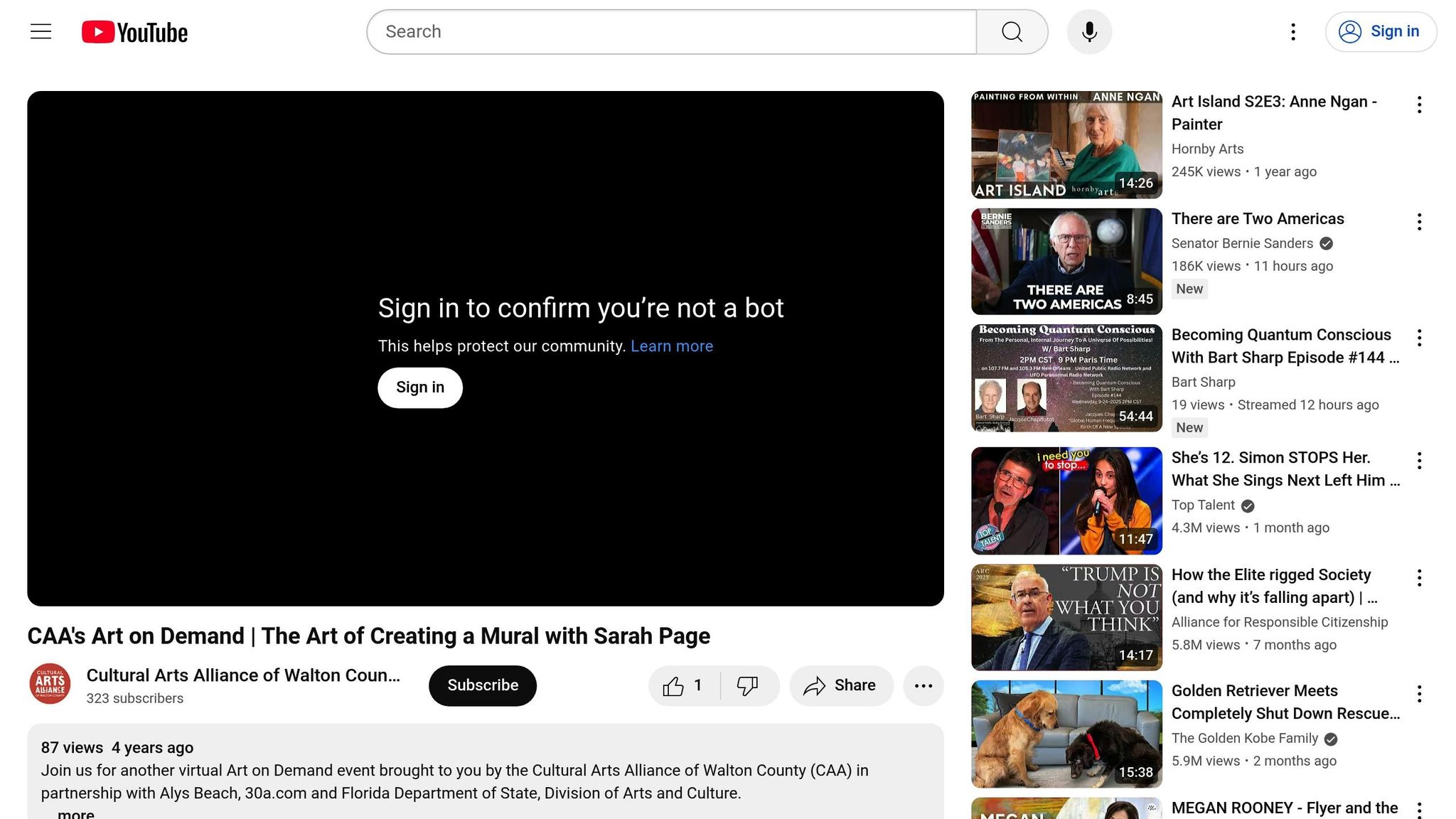Open Art Island S2E3 video title

click(1274, 113)
